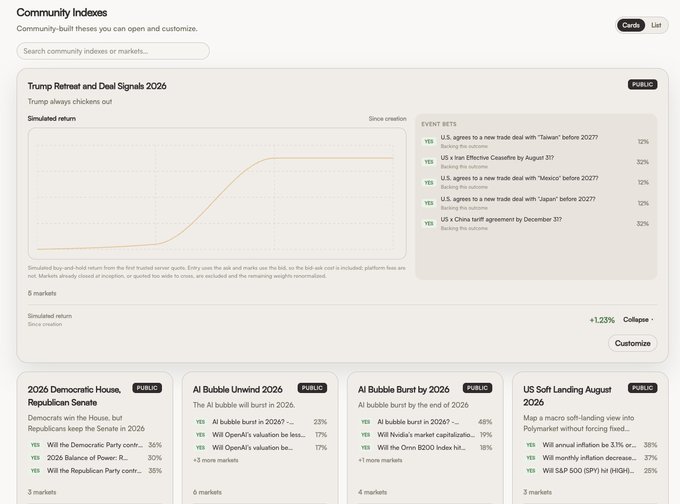This screenshot has height=504, width=680.
Task: Select Will Nvidia's market capitalization row
Action: (x=425, y=435)
